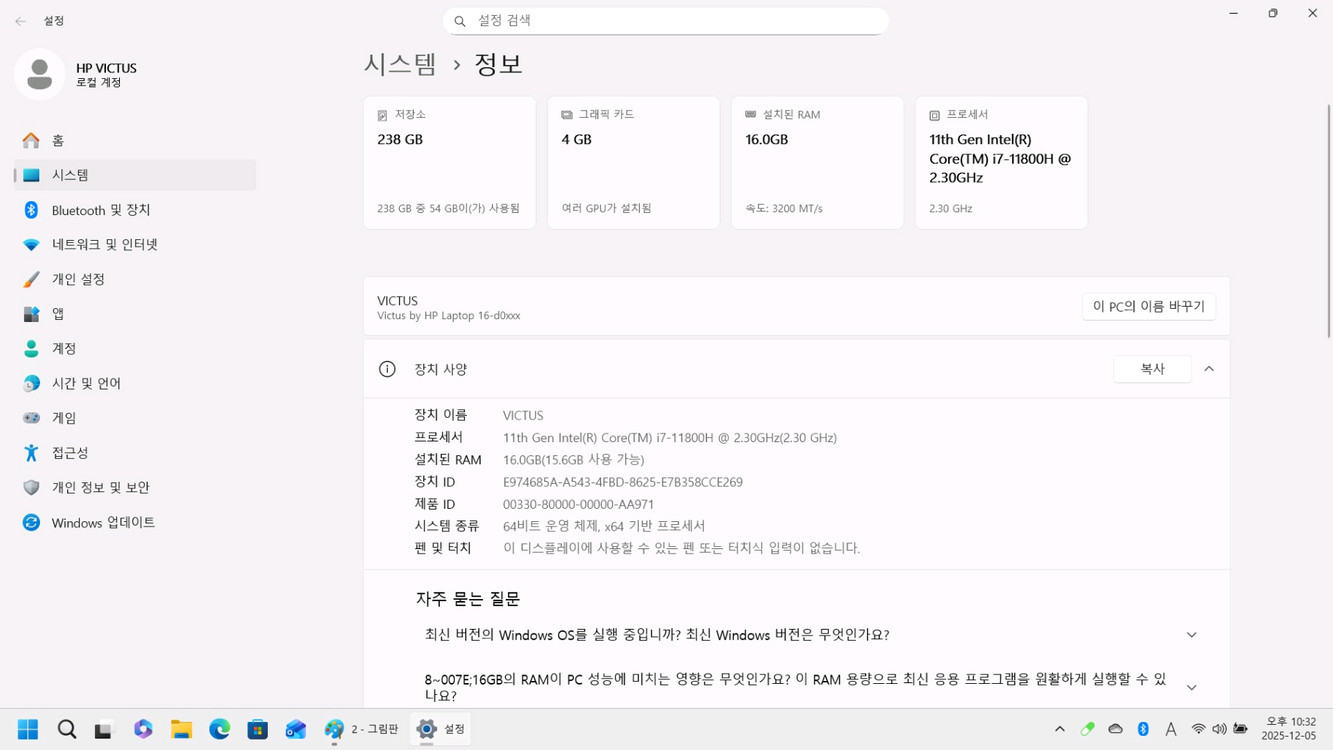This screenshot has width=1333, height=750.
Task: Open Windows 업데이트 settings
Action: 103,522
